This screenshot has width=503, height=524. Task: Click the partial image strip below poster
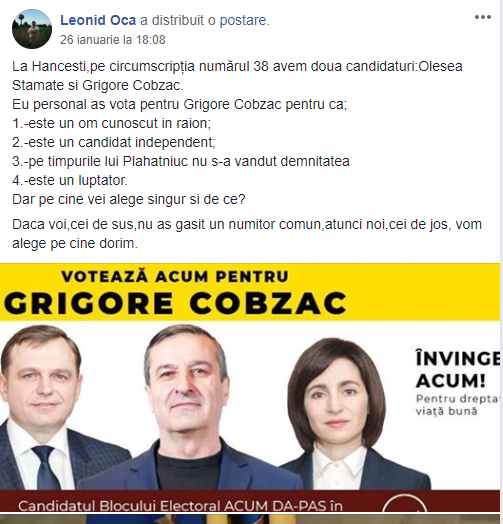point(250,519)
